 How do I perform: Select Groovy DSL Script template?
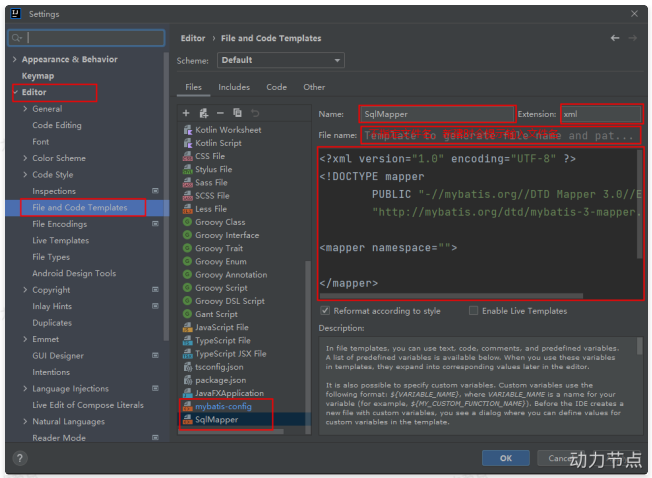[x=230, y=301]
